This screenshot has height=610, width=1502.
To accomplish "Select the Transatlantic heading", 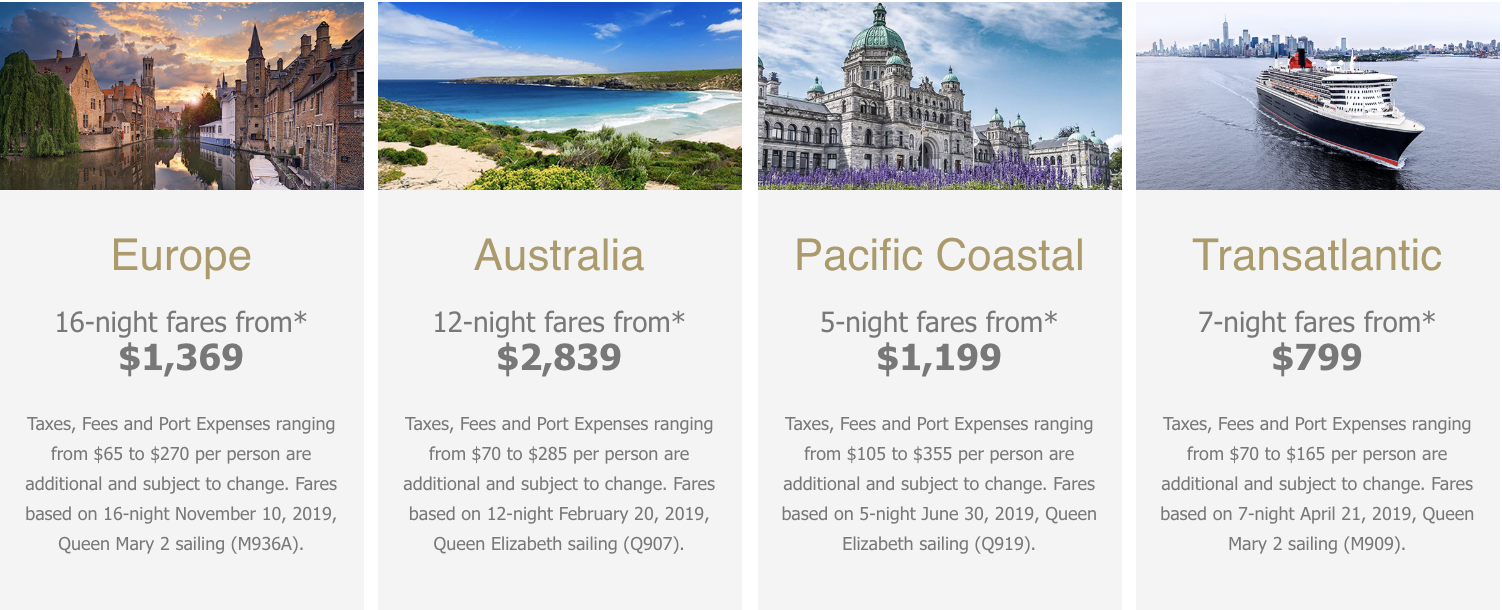I will click(1317, 255).
